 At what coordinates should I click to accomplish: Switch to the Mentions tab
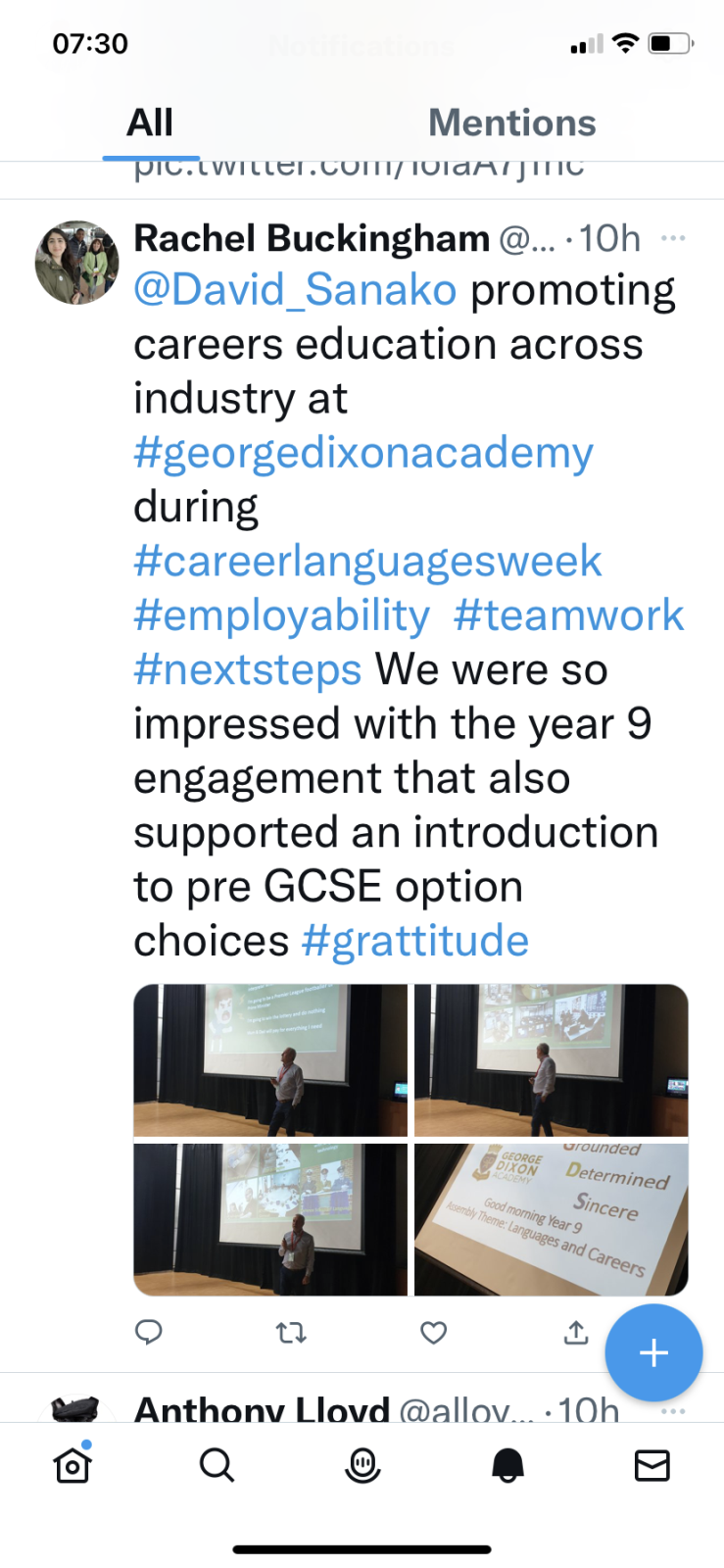(511, 123)
